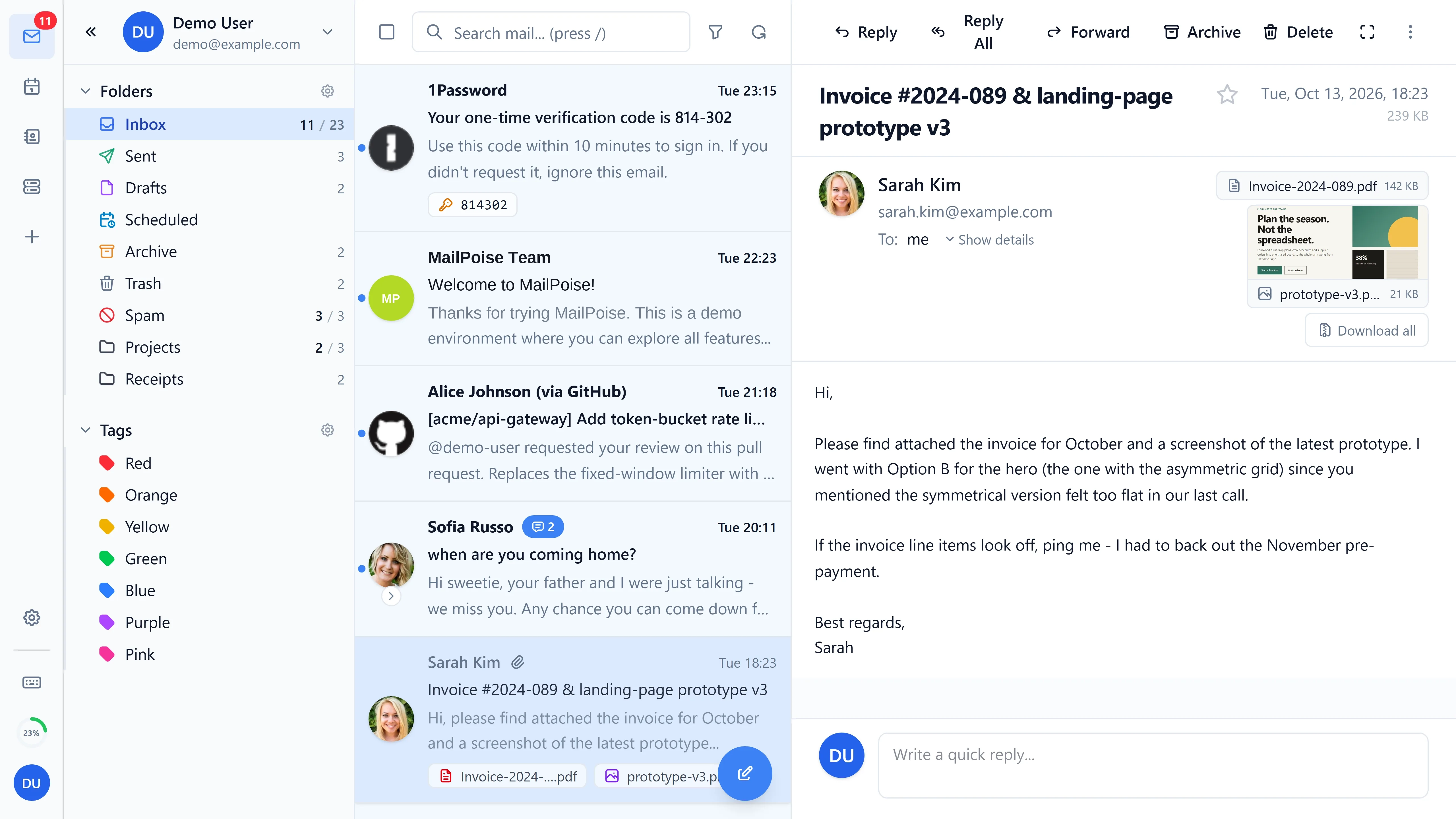Click the floating compose pencil button
Image resolution: width=1456 pixels, height=819 pixels.
(x=745, y=773)
